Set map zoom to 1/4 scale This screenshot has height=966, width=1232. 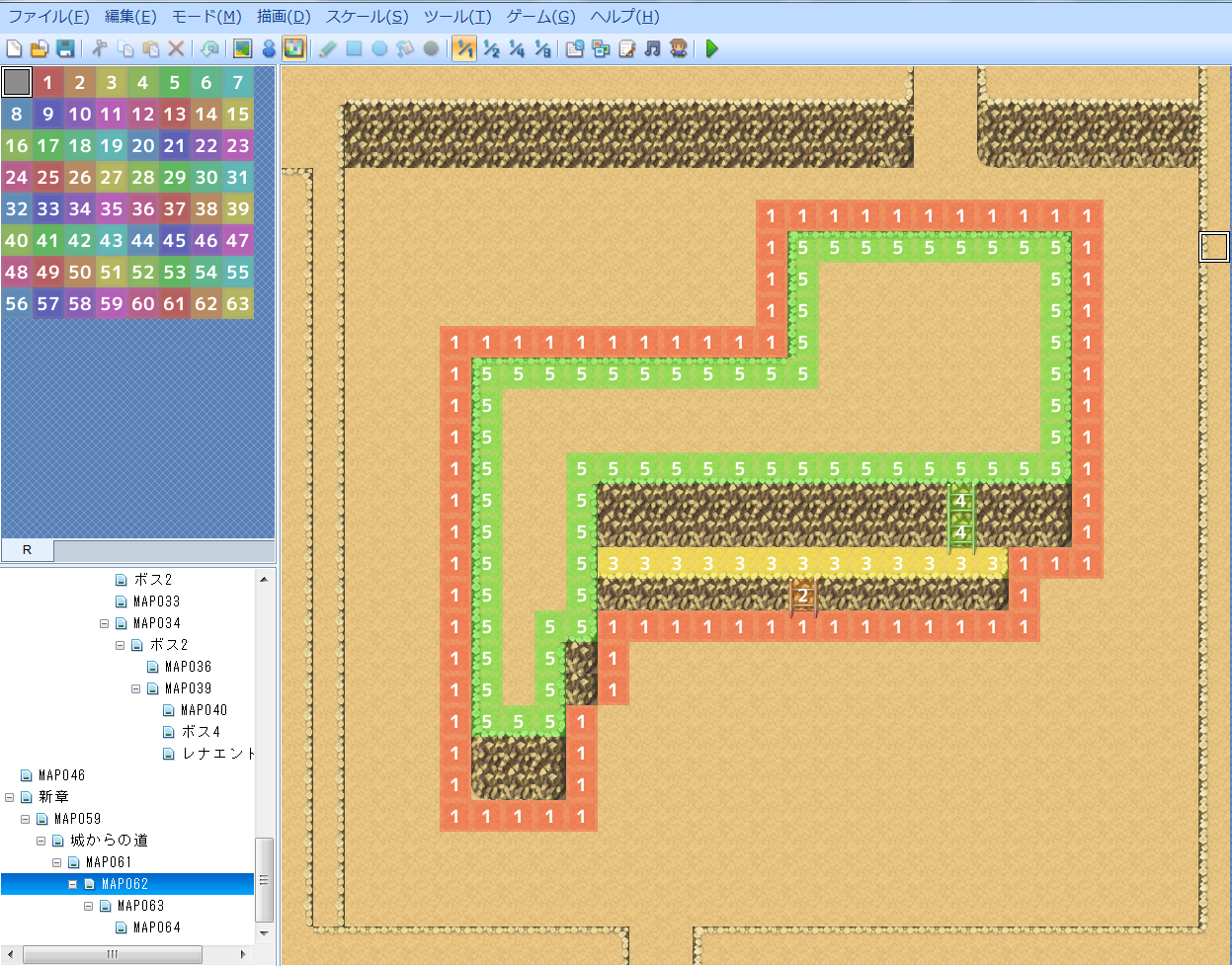point(517,48)
